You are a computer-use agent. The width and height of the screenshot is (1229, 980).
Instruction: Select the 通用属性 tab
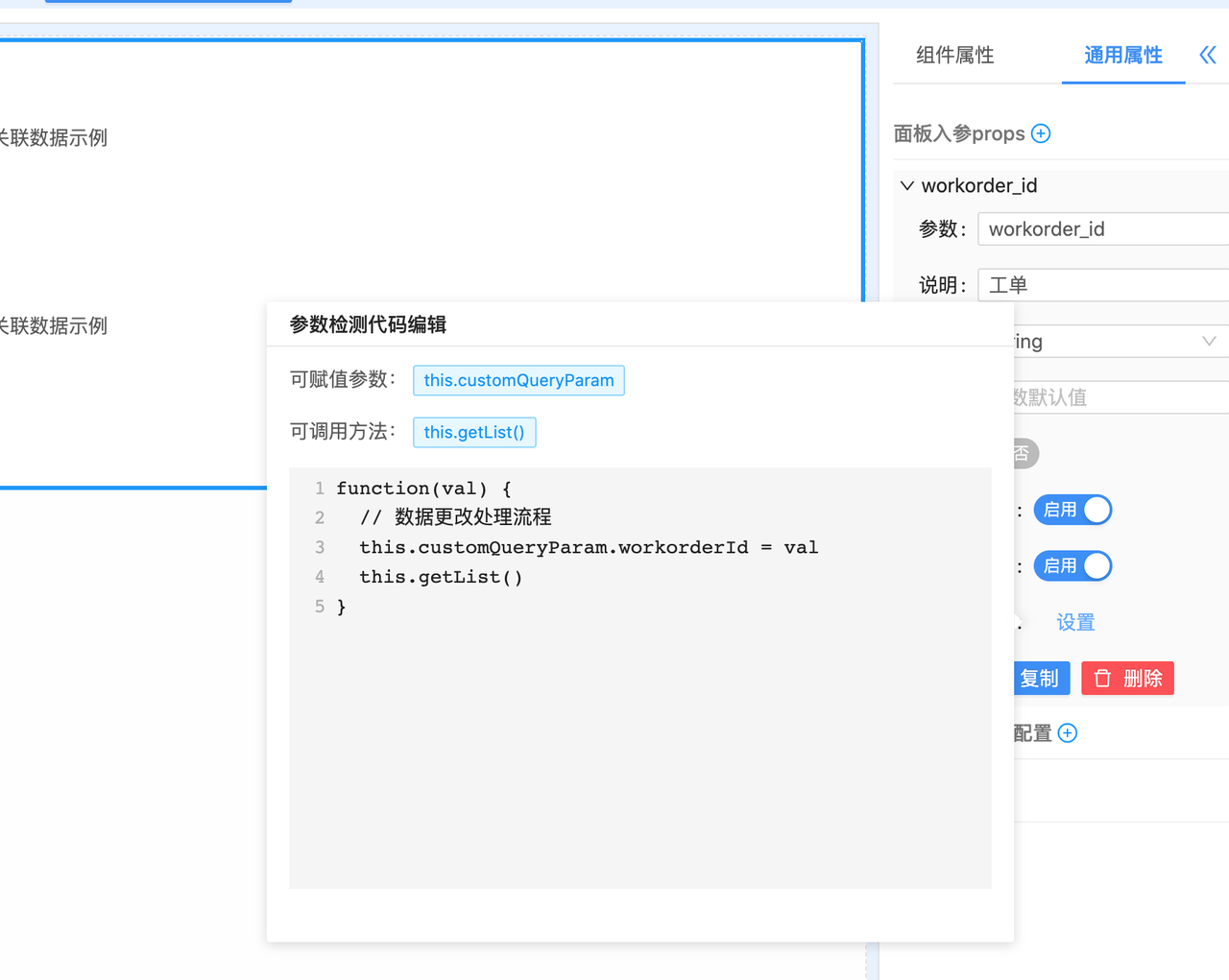[1122, 56]
